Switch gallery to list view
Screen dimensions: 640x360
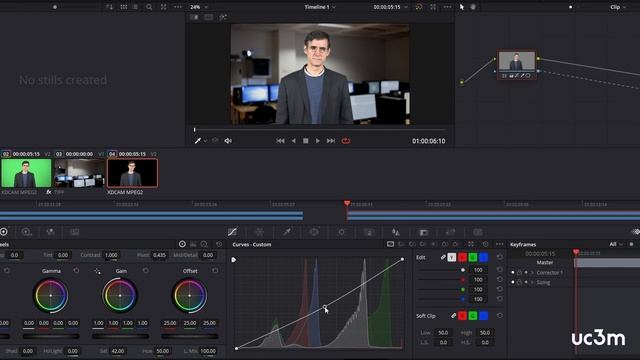[135, 7]
